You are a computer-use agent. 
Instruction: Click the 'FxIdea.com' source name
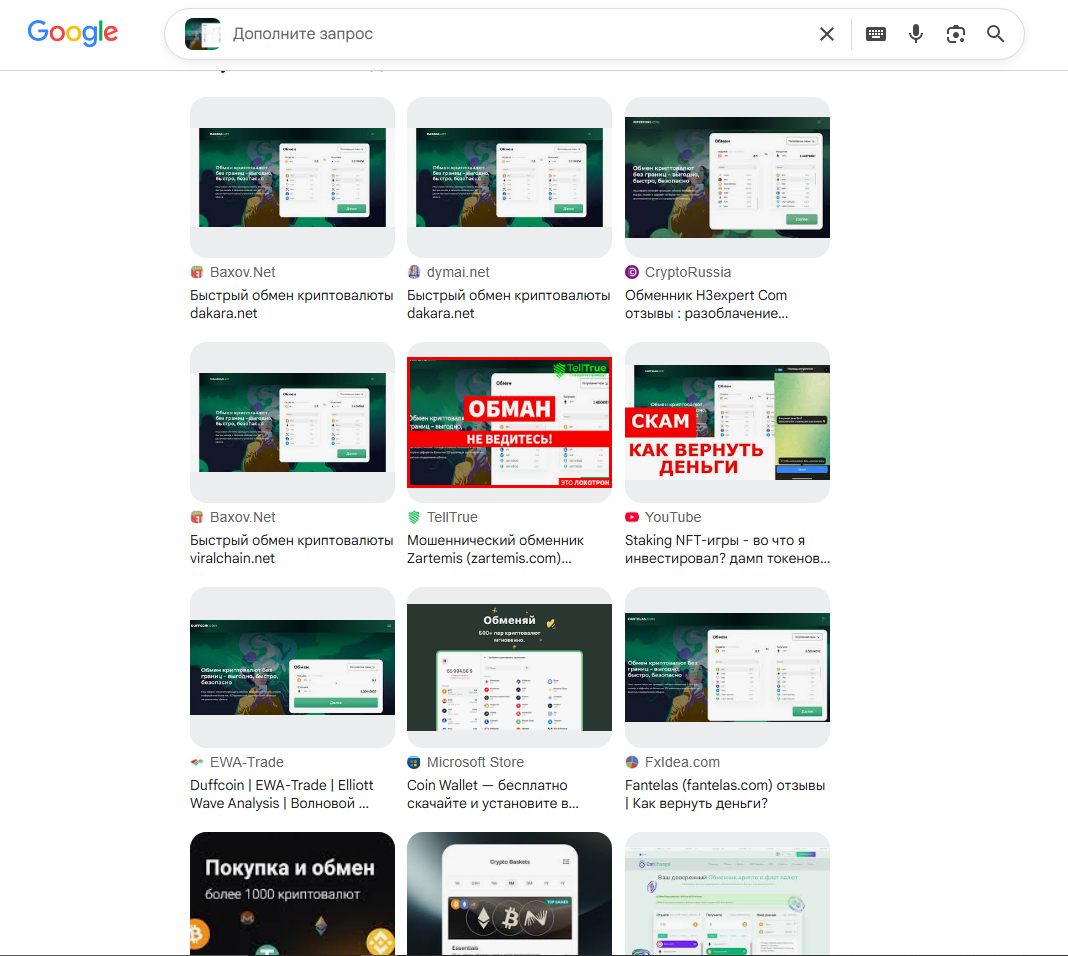click(682, 763)
